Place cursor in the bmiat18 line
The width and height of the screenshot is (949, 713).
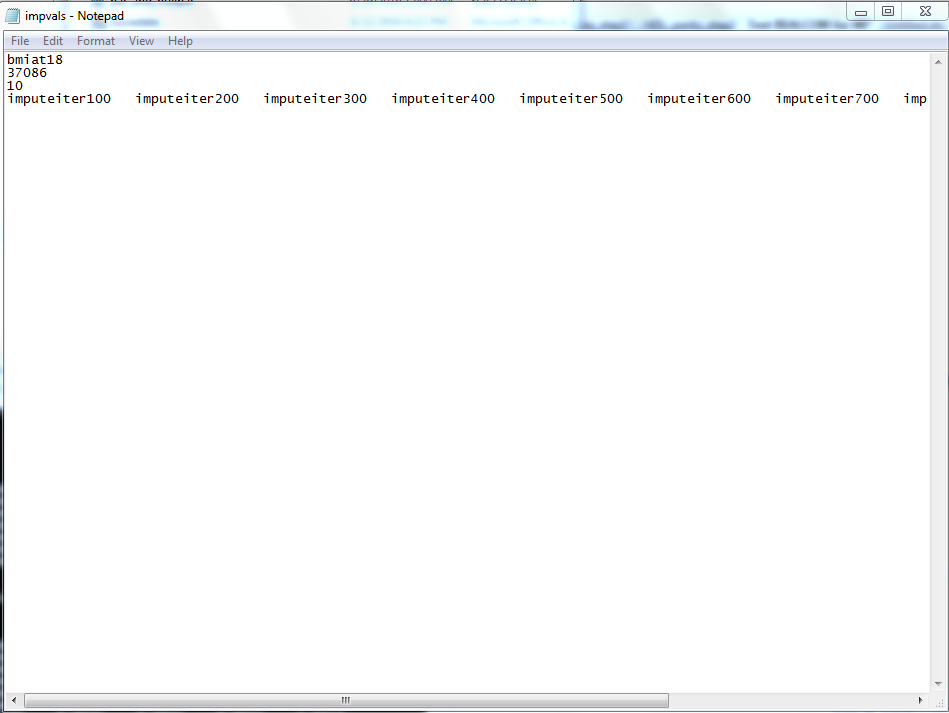35,60
